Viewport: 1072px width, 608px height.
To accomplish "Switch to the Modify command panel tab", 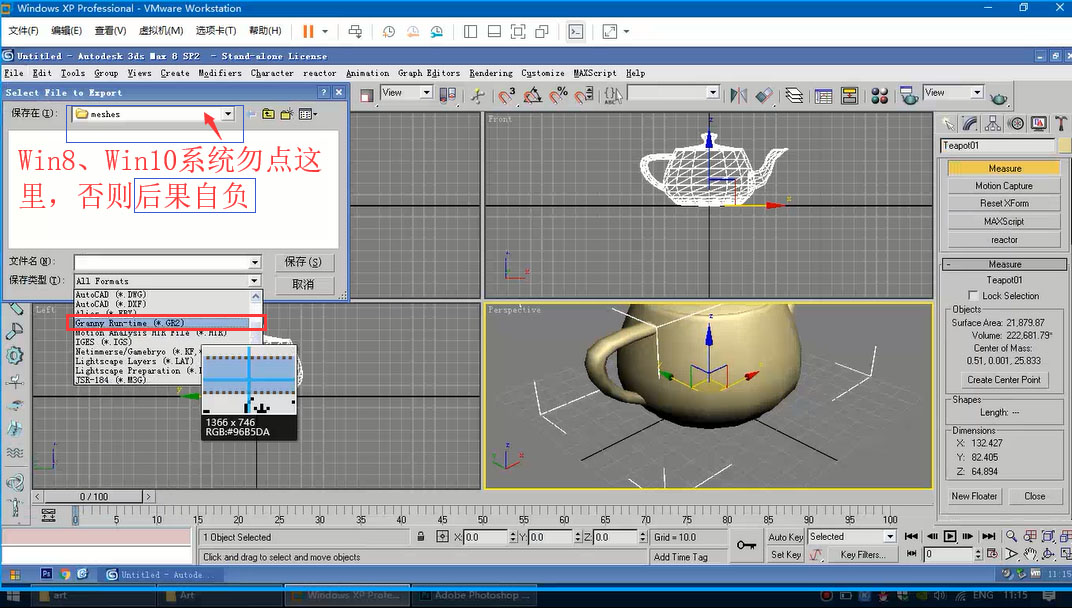I will click(x=971, y=123).
